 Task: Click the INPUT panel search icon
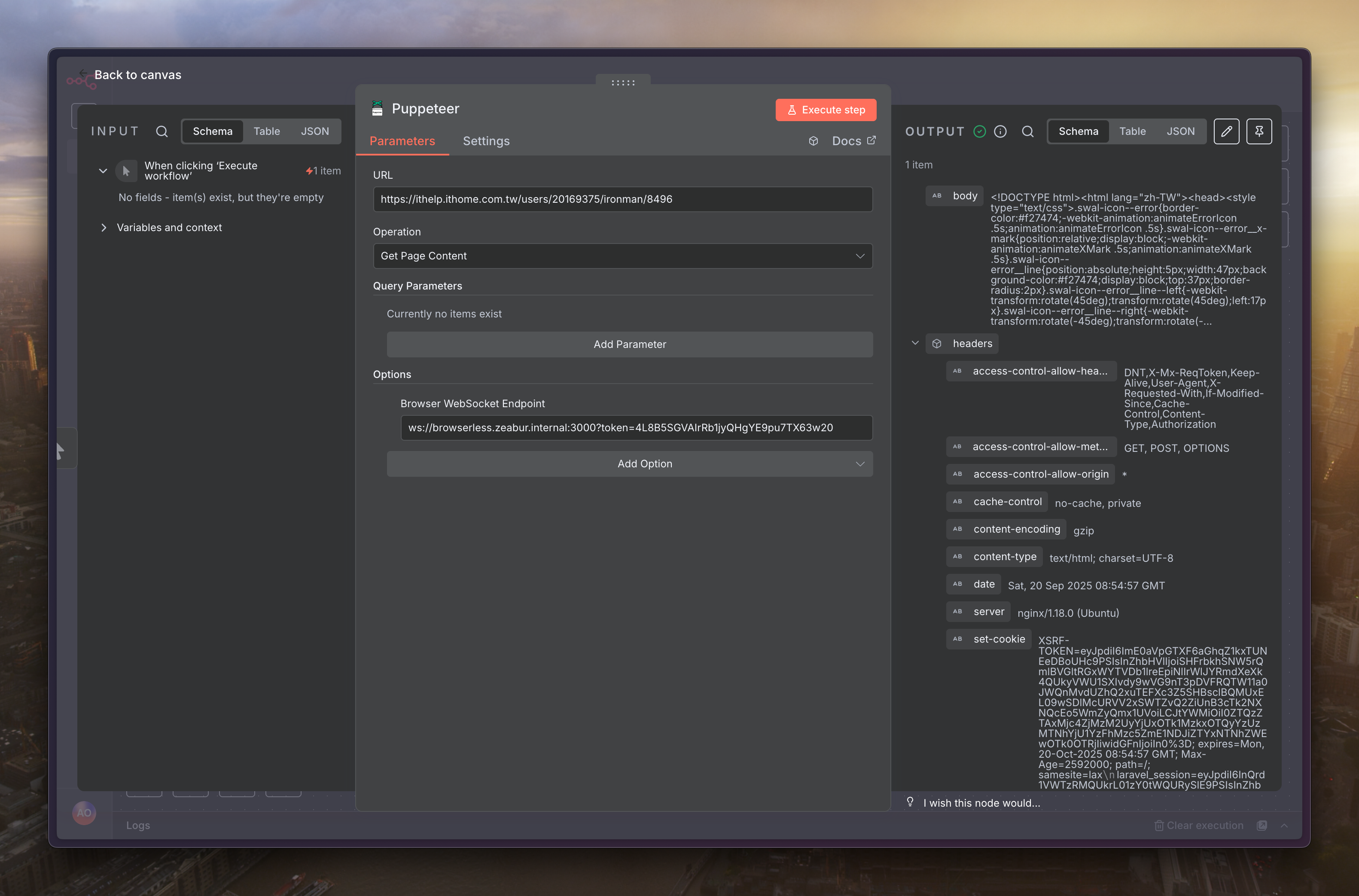[x=161, y=131]
